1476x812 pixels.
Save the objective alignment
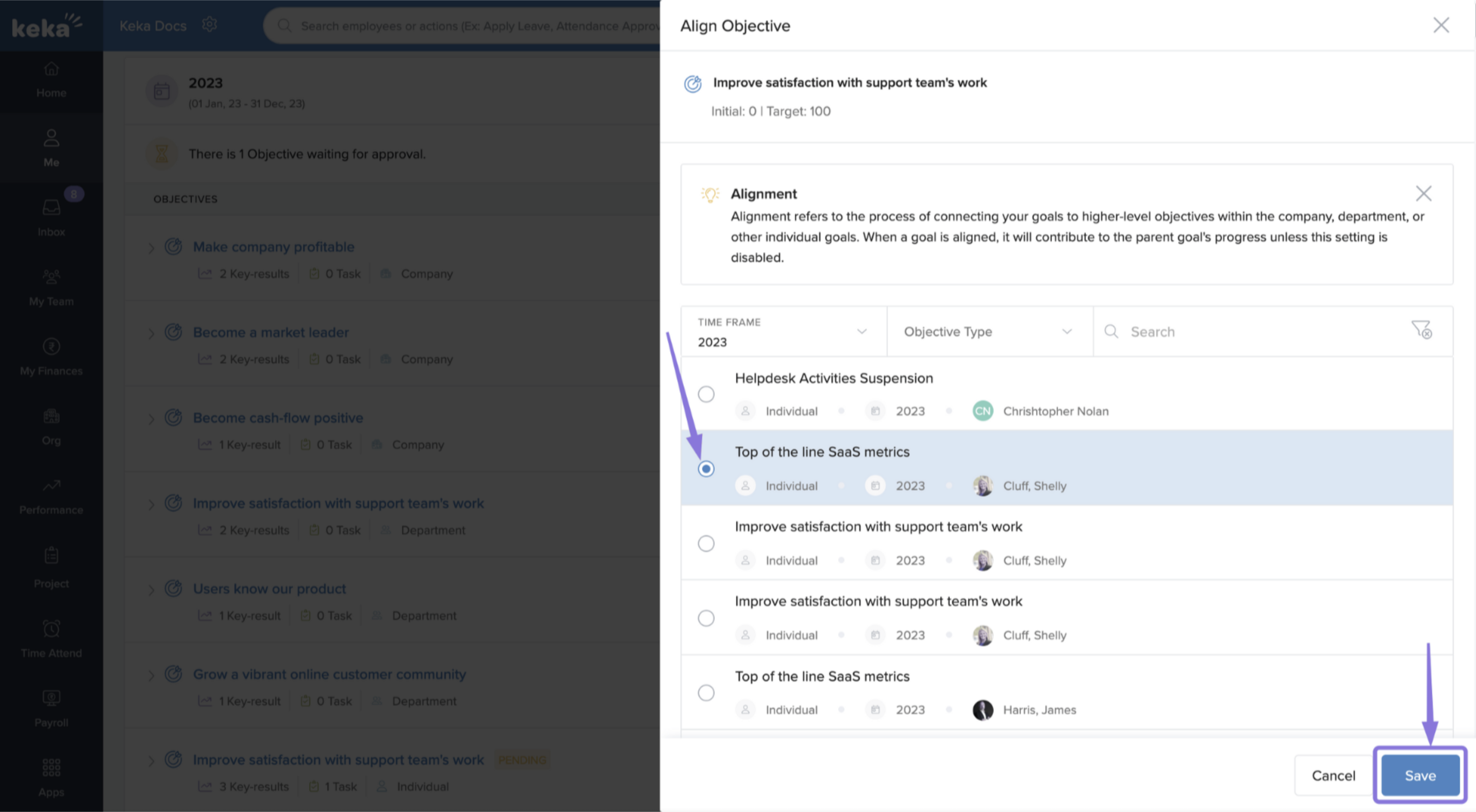(1419, 775)
